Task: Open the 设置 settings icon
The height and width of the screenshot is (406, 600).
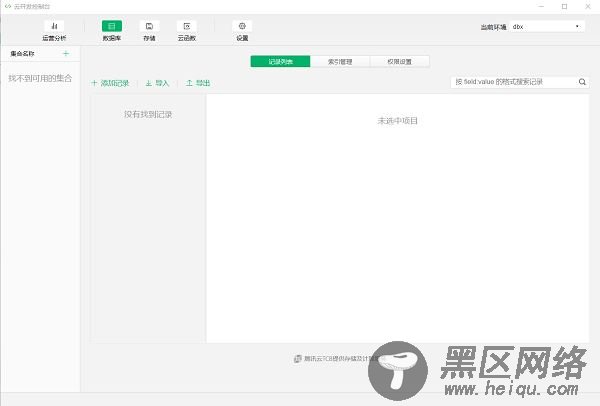Action: [x=242, y=27]
